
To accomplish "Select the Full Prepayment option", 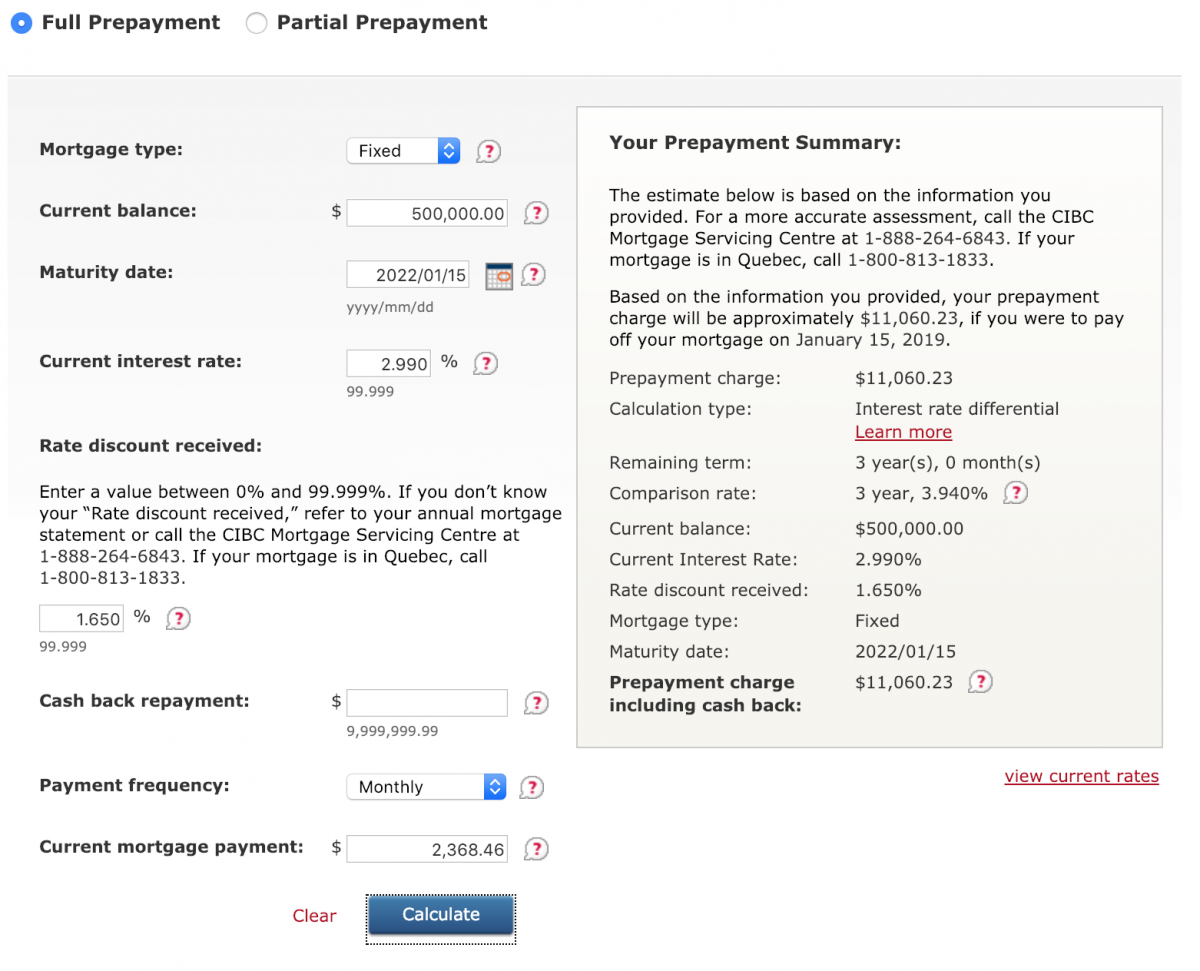I will (x=23, y=22).
